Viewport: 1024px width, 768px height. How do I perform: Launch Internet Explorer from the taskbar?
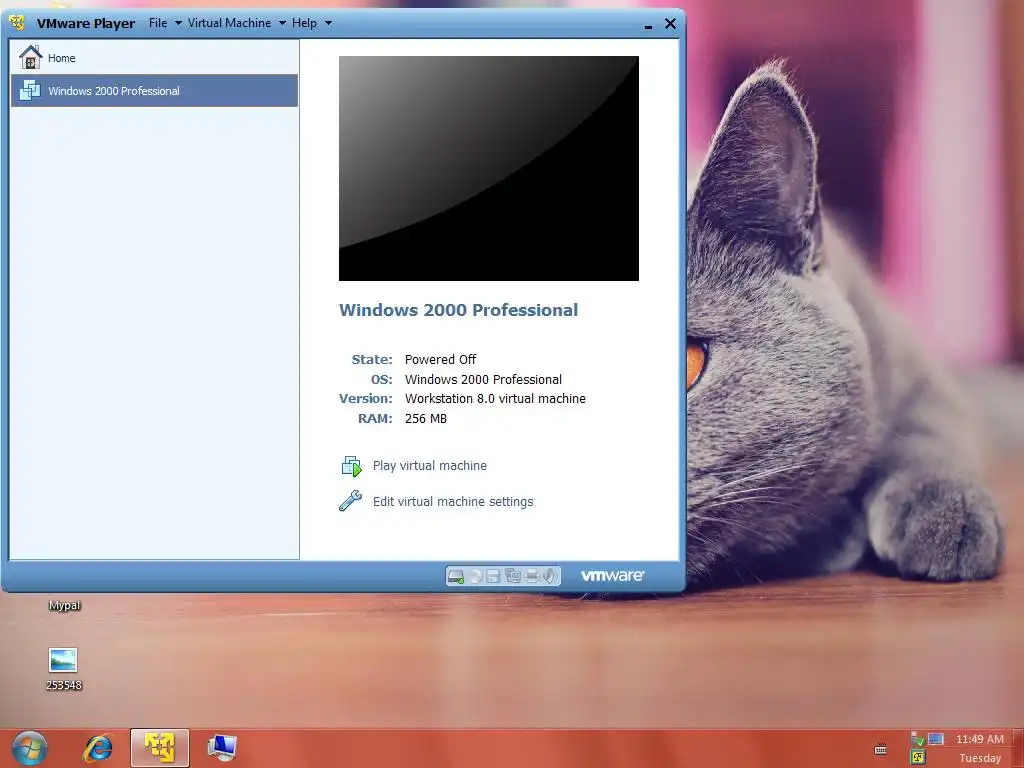(98, 748)
